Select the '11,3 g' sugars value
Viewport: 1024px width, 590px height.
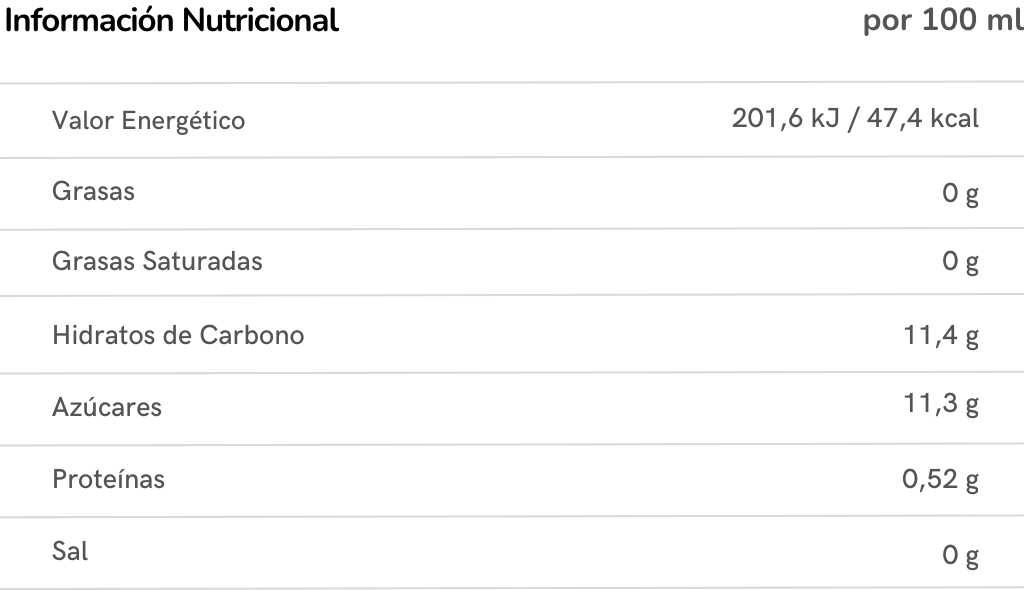(x=941, y=404)
